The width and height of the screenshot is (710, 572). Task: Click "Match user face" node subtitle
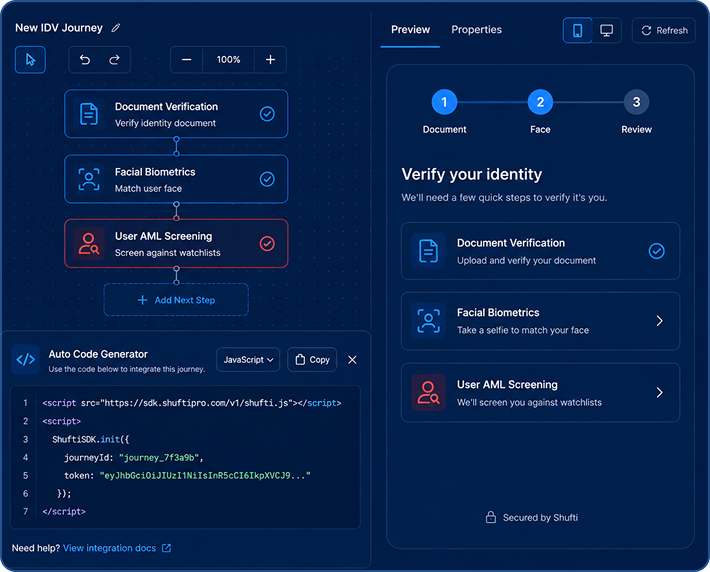tap(148, 188)
